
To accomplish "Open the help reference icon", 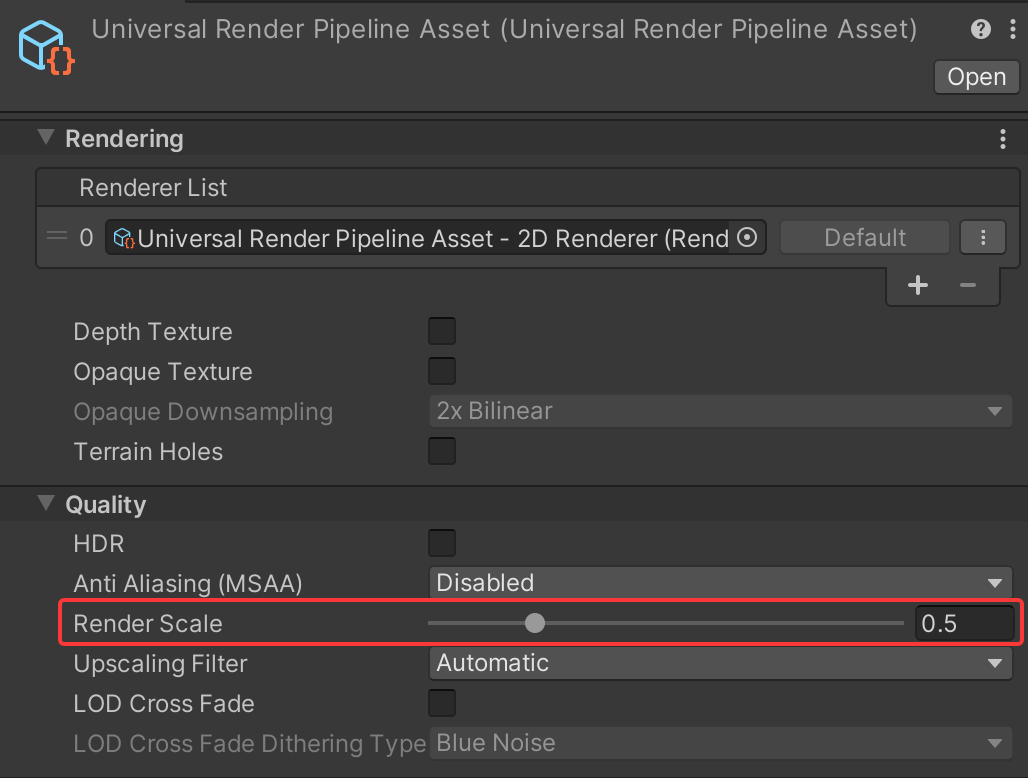I will [980, 30].
